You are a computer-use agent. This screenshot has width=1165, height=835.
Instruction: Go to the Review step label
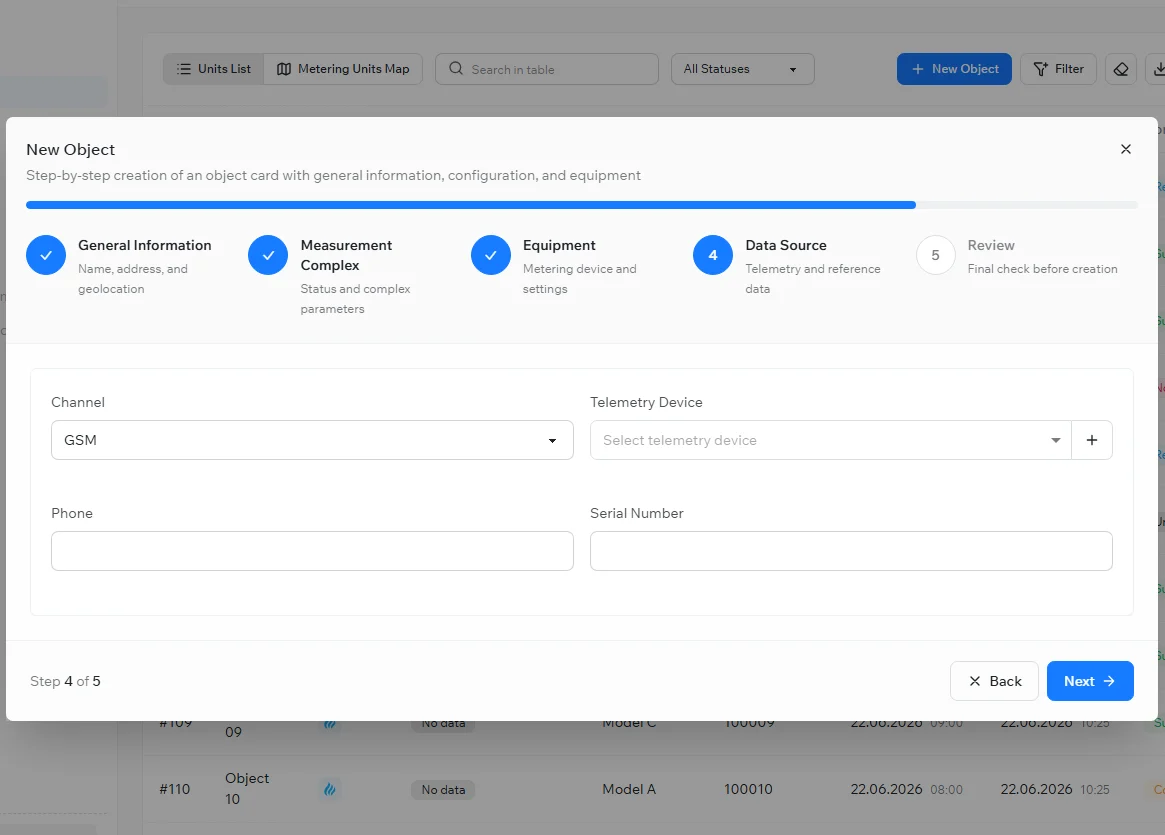(x=990, y=245)
